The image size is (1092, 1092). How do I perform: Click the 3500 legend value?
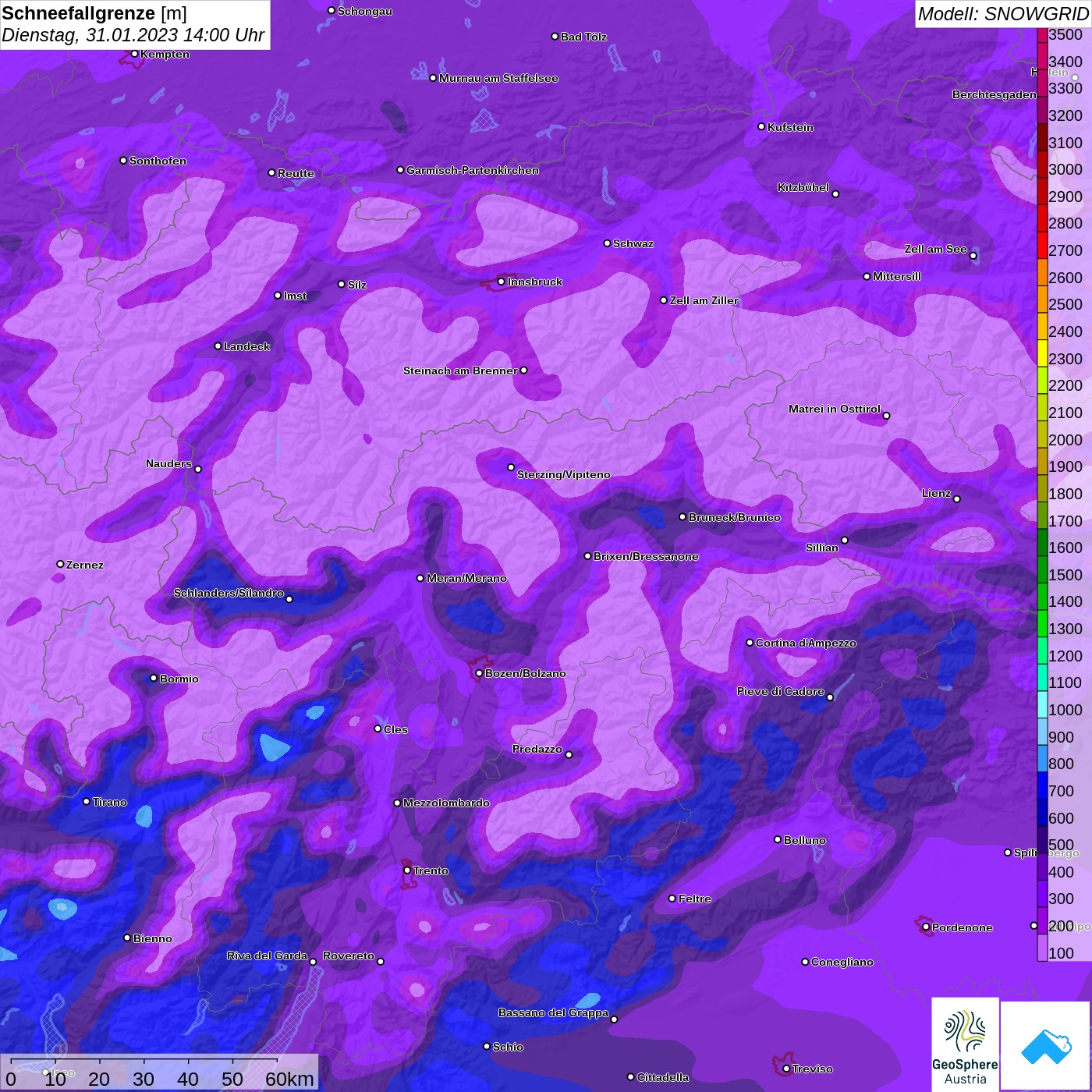tap(1065, 34)
